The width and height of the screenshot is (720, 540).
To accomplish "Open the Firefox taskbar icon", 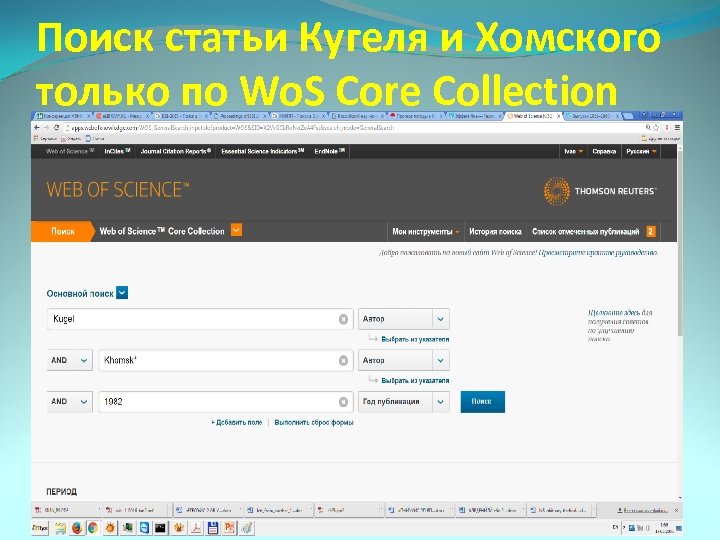I will 77,528.
